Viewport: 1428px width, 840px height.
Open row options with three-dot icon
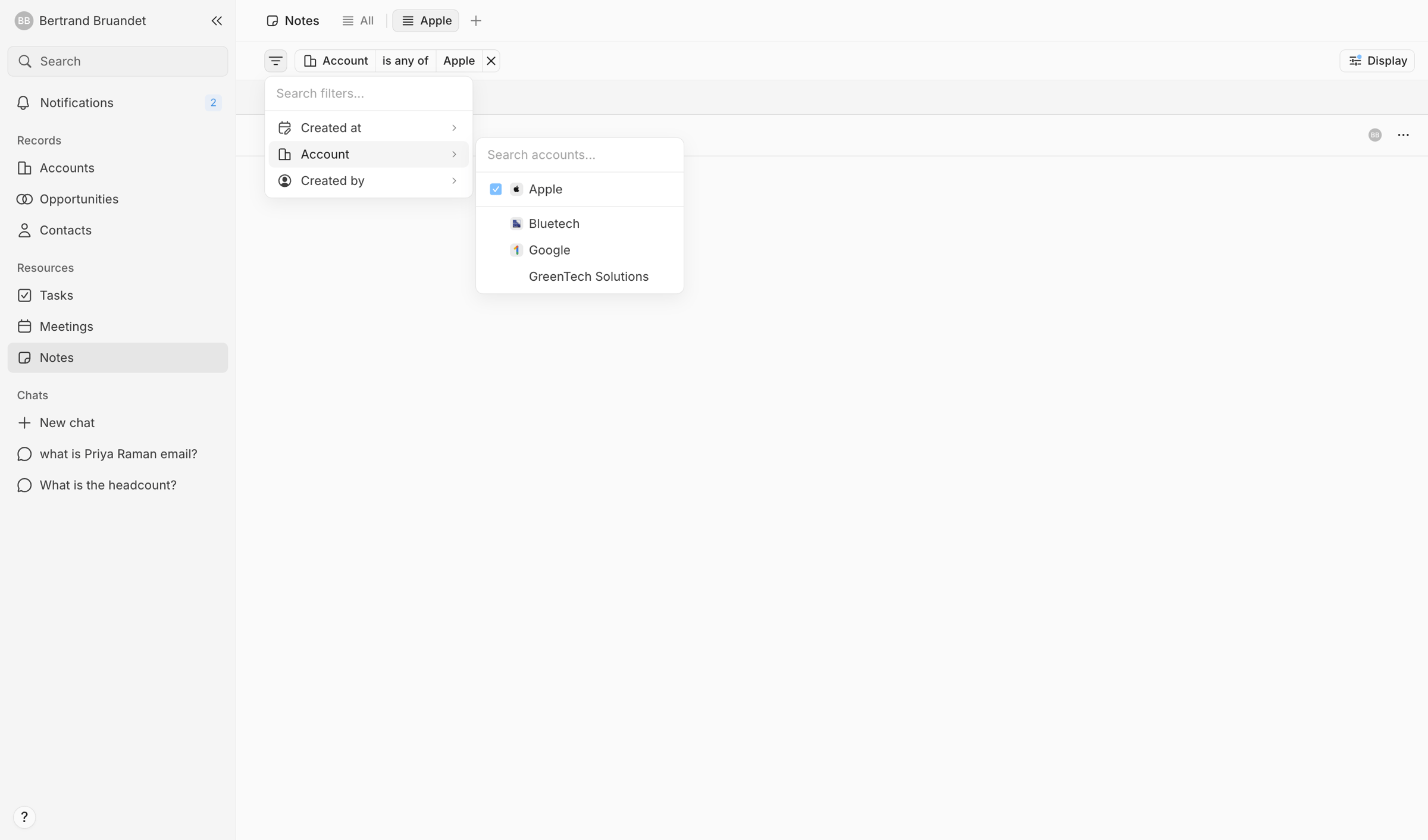[1404, 135]
